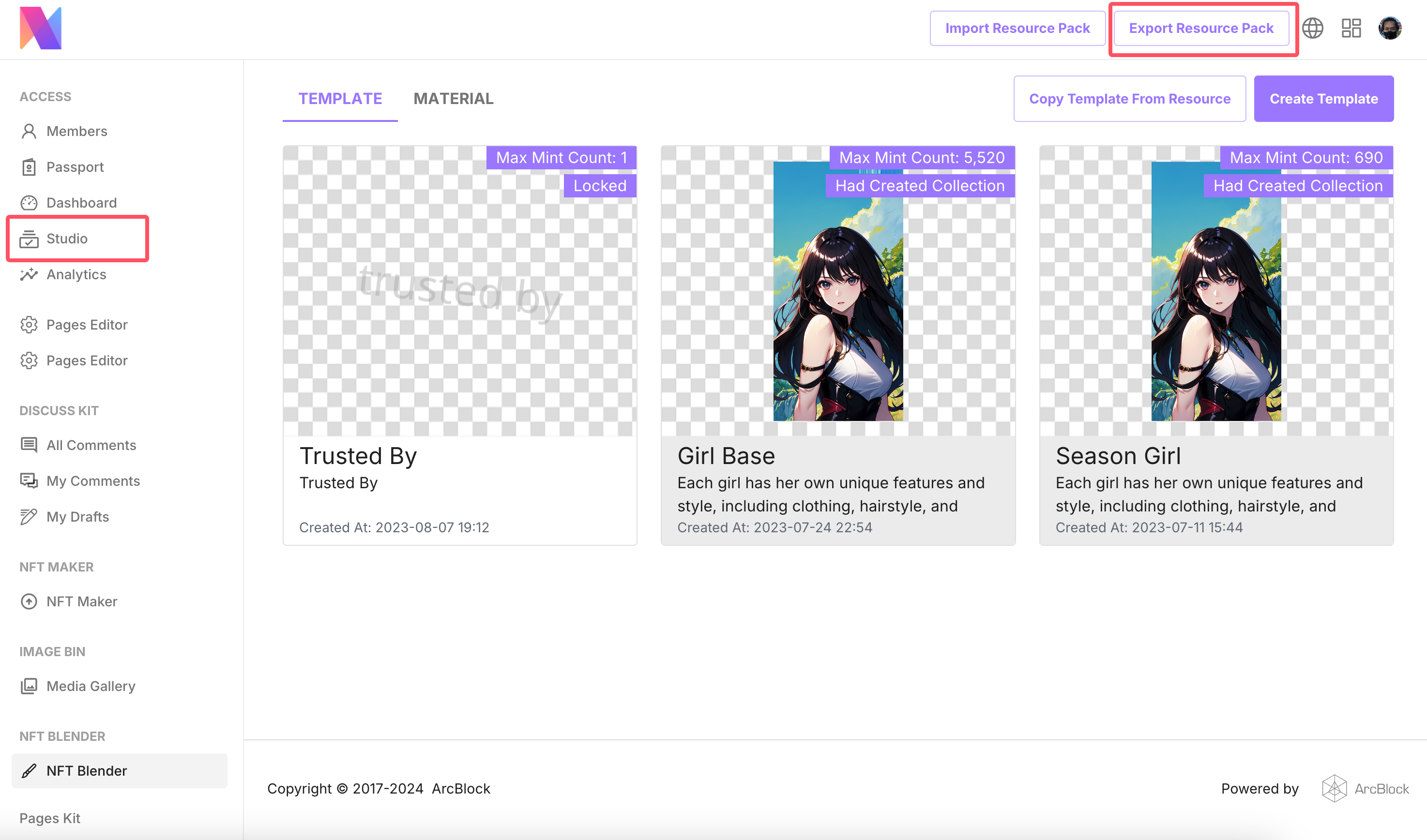Image resolution: width=1427 pixels, height=840 pixels.
Task: Click Export Resource Pack button
Action: click(x=1200, y=28)
